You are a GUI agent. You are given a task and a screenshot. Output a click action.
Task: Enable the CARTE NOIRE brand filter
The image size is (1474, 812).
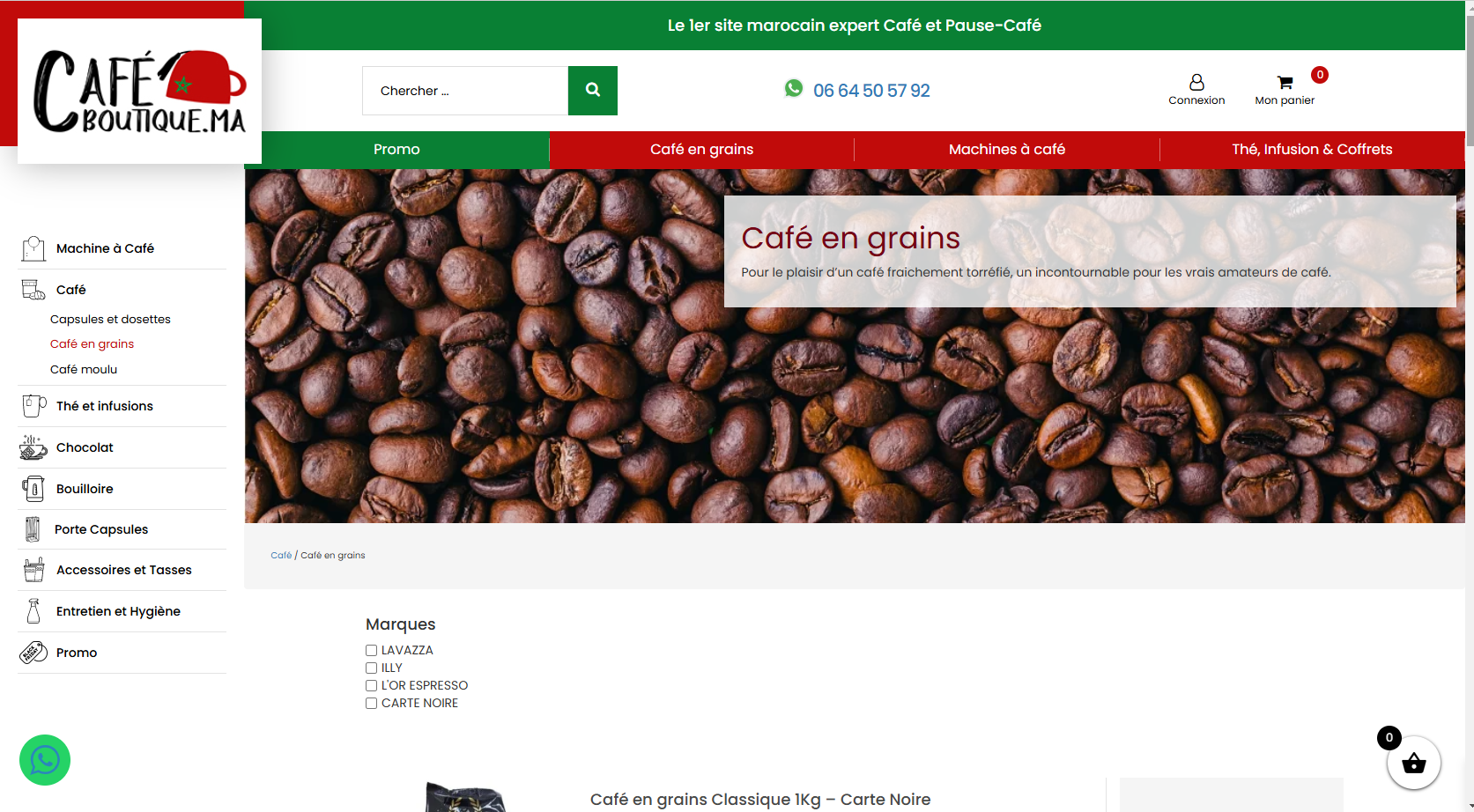coord(372,704)
